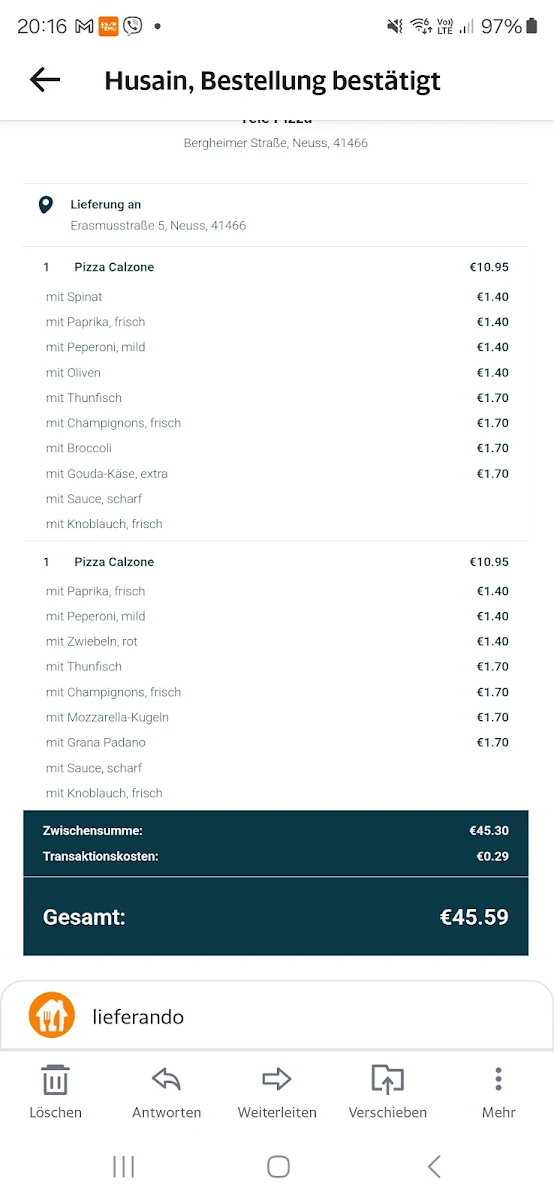Tap the Erasmusstraße 5 delivery address

(158, 226)
